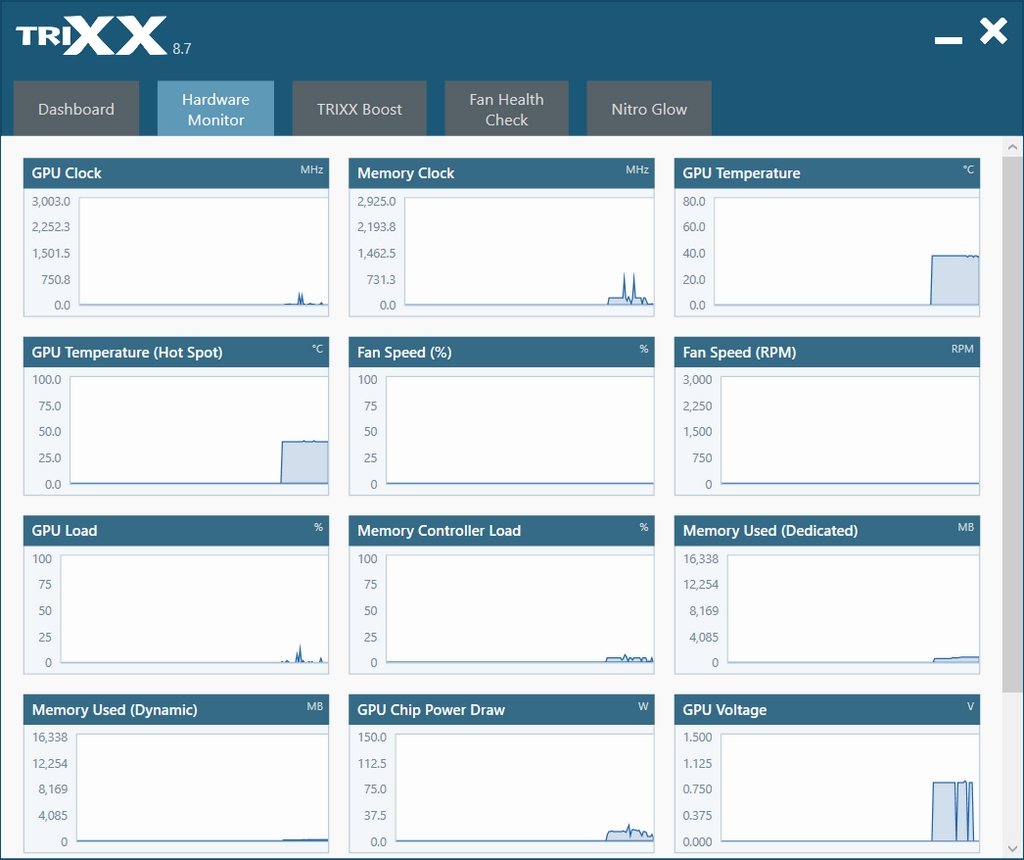Click the Fan Speed (%) graph
The image size is (1024, 860).
point(520,430)
